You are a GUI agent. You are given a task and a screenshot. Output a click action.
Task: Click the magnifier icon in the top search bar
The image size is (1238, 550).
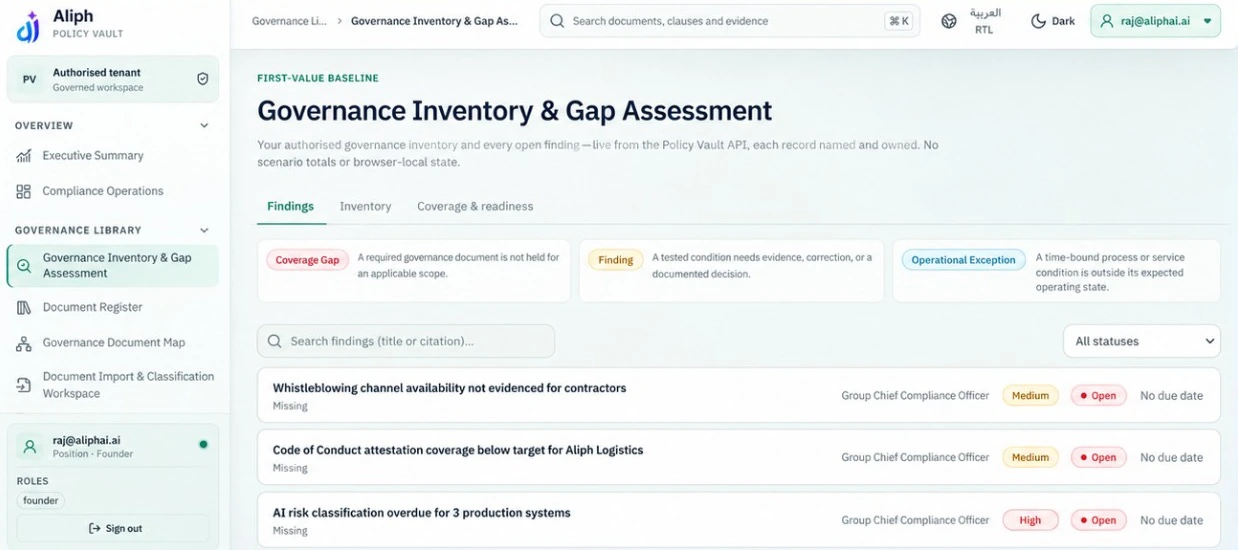pos(557,21)
